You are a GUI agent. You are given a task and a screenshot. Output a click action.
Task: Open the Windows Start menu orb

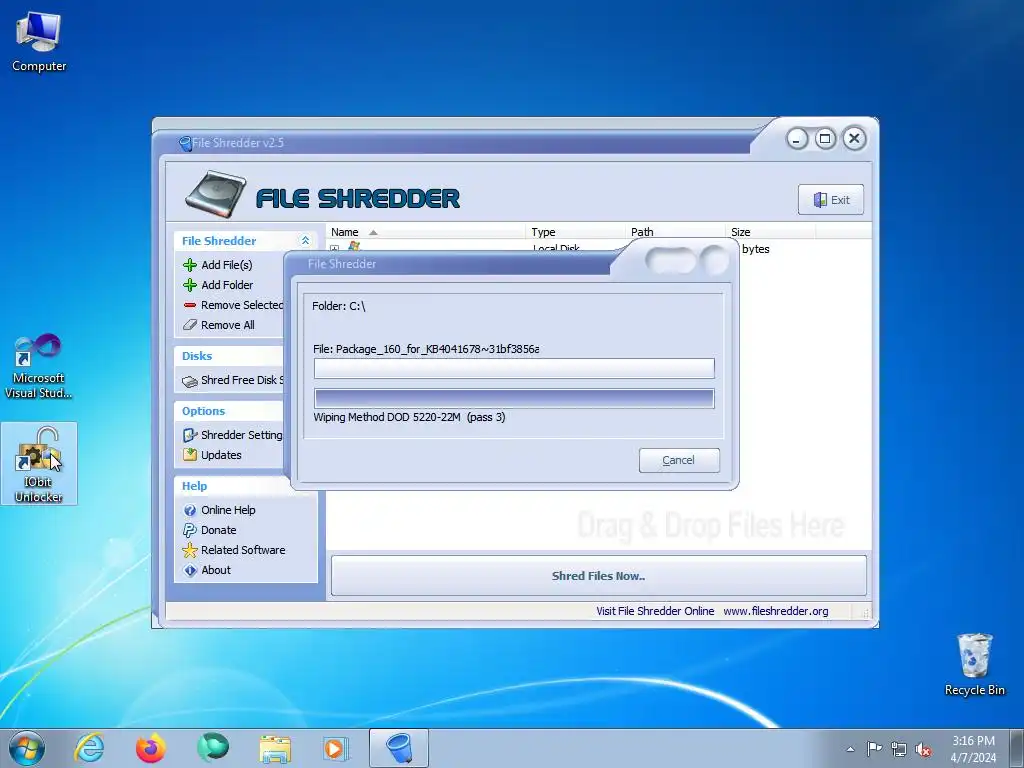point(27,748)
